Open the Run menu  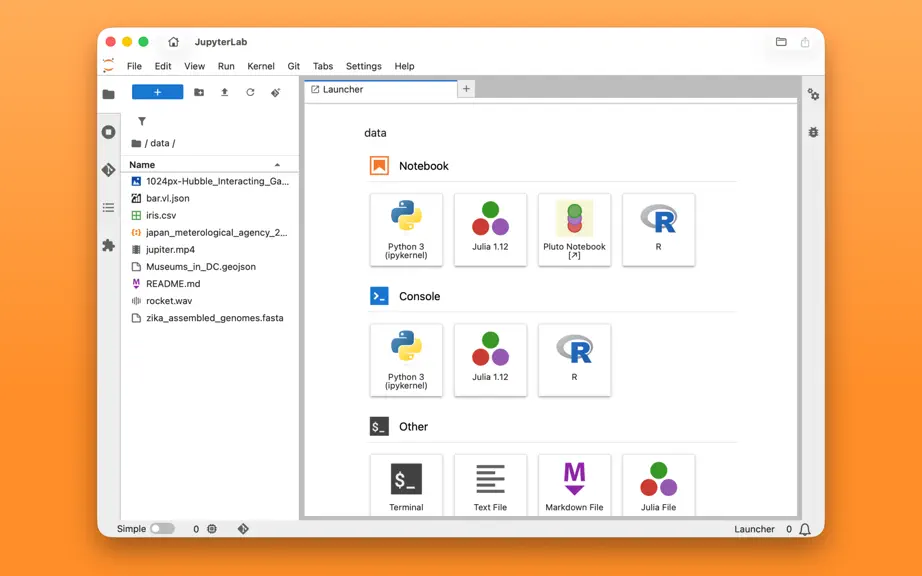coord(226,66)
